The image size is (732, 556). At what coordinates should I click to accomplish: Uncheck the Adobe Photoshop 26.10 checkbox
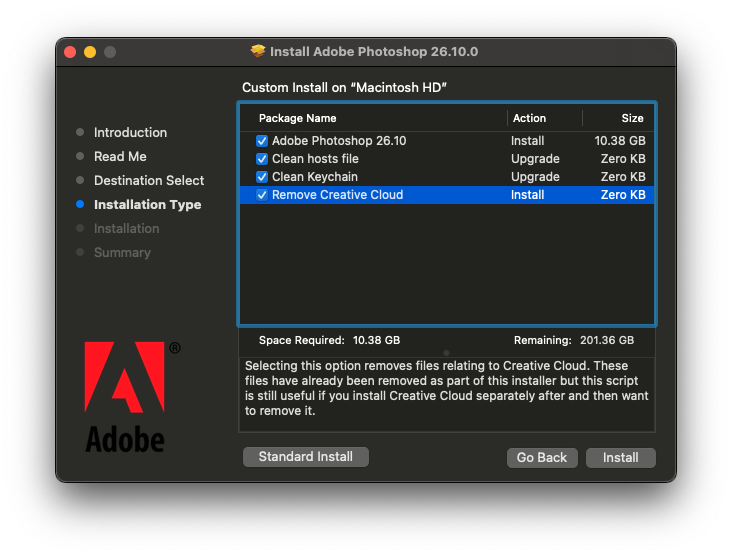262,141
